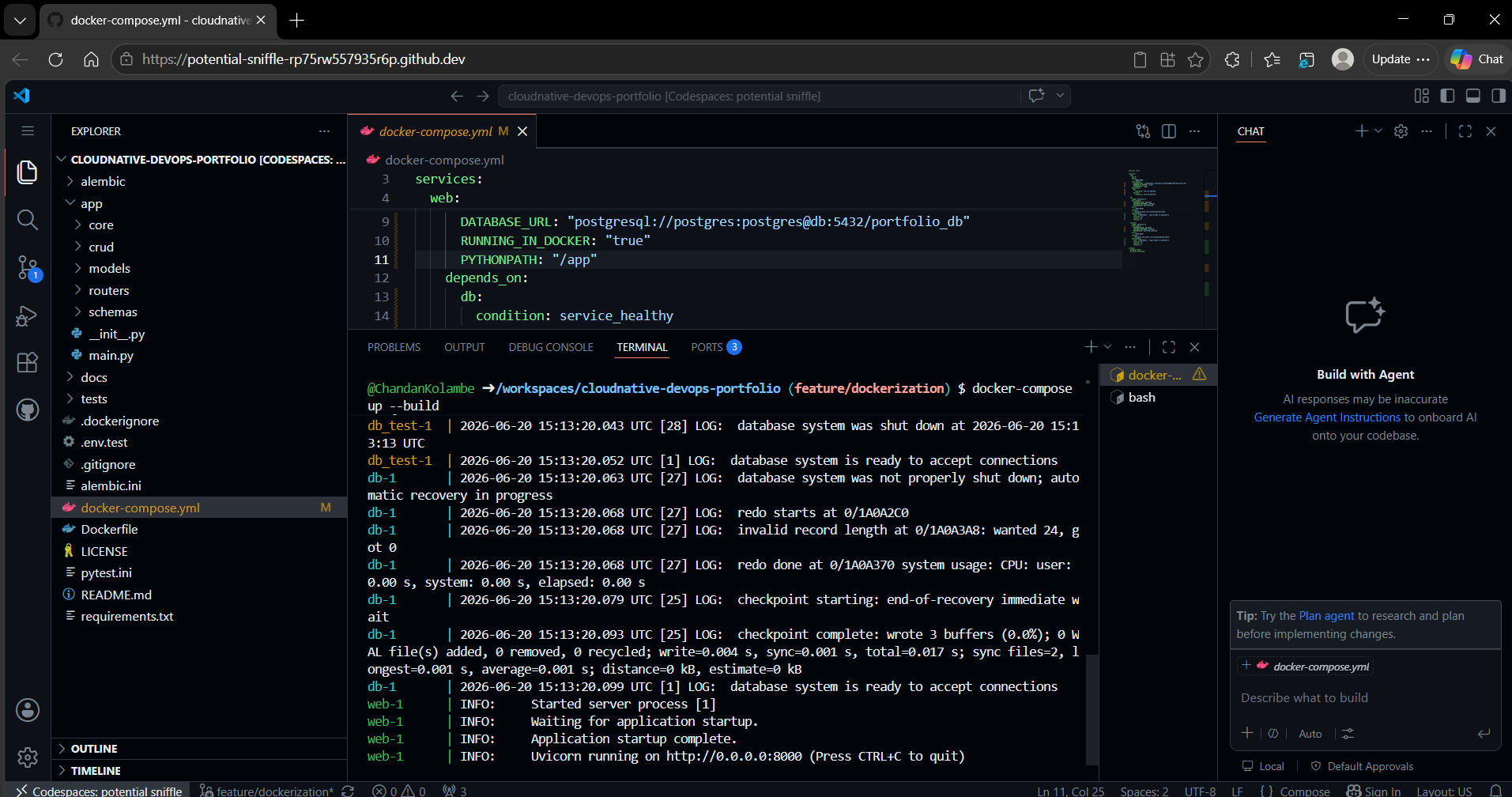Create a new terminal with plus icon
Viewport: 1512px width, 797px height.
point(1091,347)
